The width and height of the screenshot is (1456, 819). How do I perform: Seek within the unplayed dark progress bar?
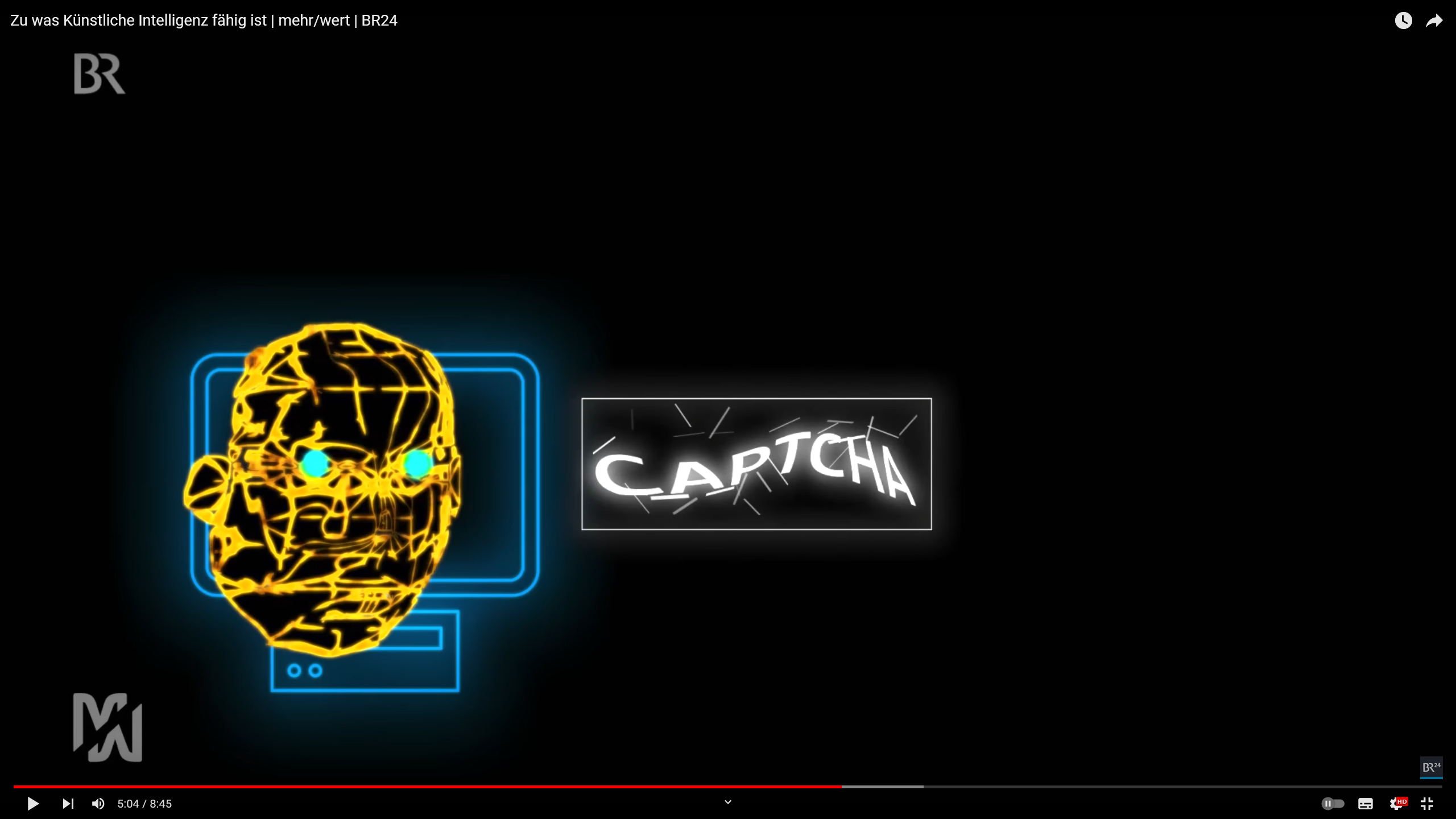pos(1183,787)
